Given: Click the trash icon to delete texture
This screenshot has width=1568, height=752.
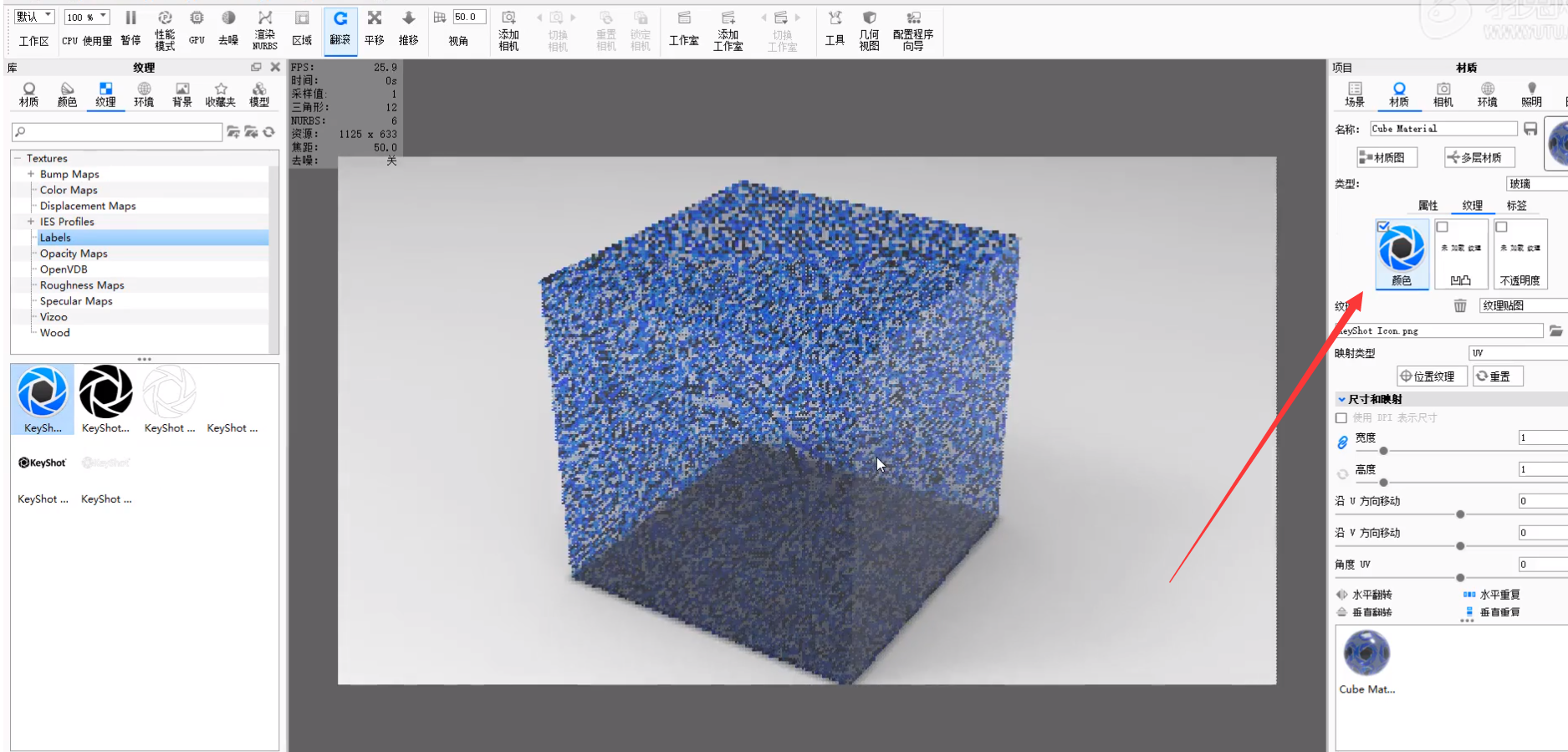Looking at the screenshot, I should pyautogui.click(x=1459, y=306).
